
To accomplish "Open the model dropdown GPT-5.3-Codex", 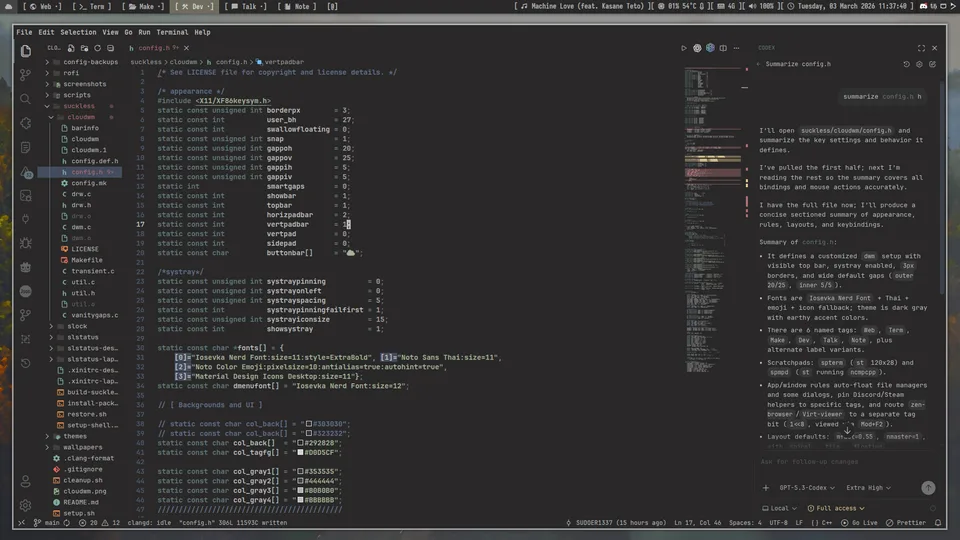I will [x=807, y=488].
